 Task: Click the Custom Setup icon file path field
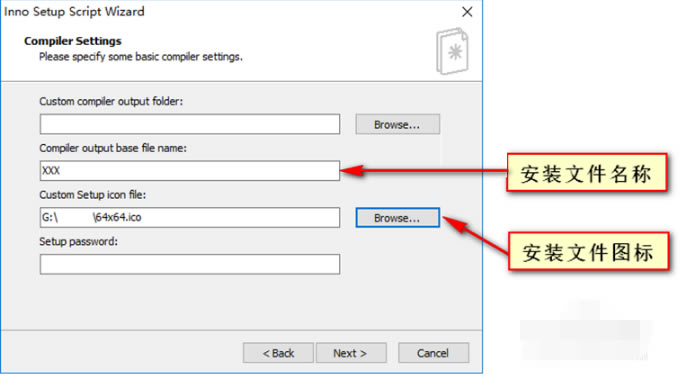tap(190, 217)
